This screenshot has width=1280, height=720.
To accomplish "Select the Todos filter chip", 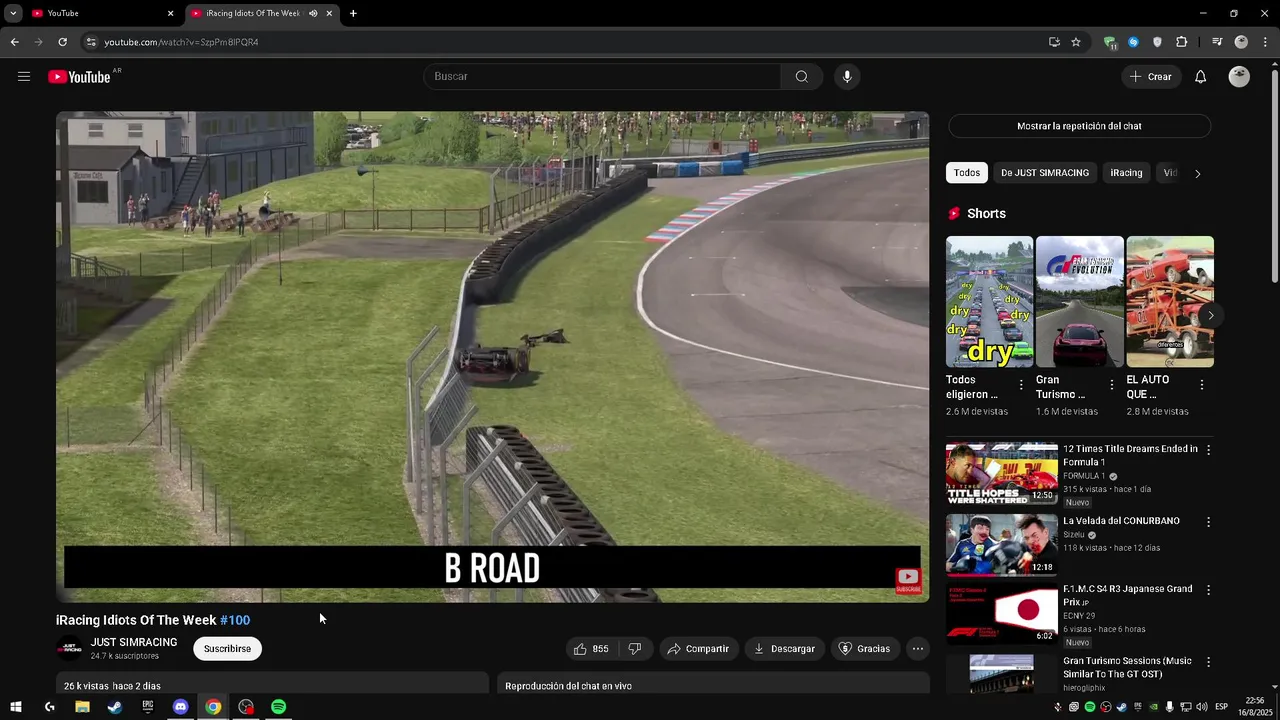I will 967,173.
